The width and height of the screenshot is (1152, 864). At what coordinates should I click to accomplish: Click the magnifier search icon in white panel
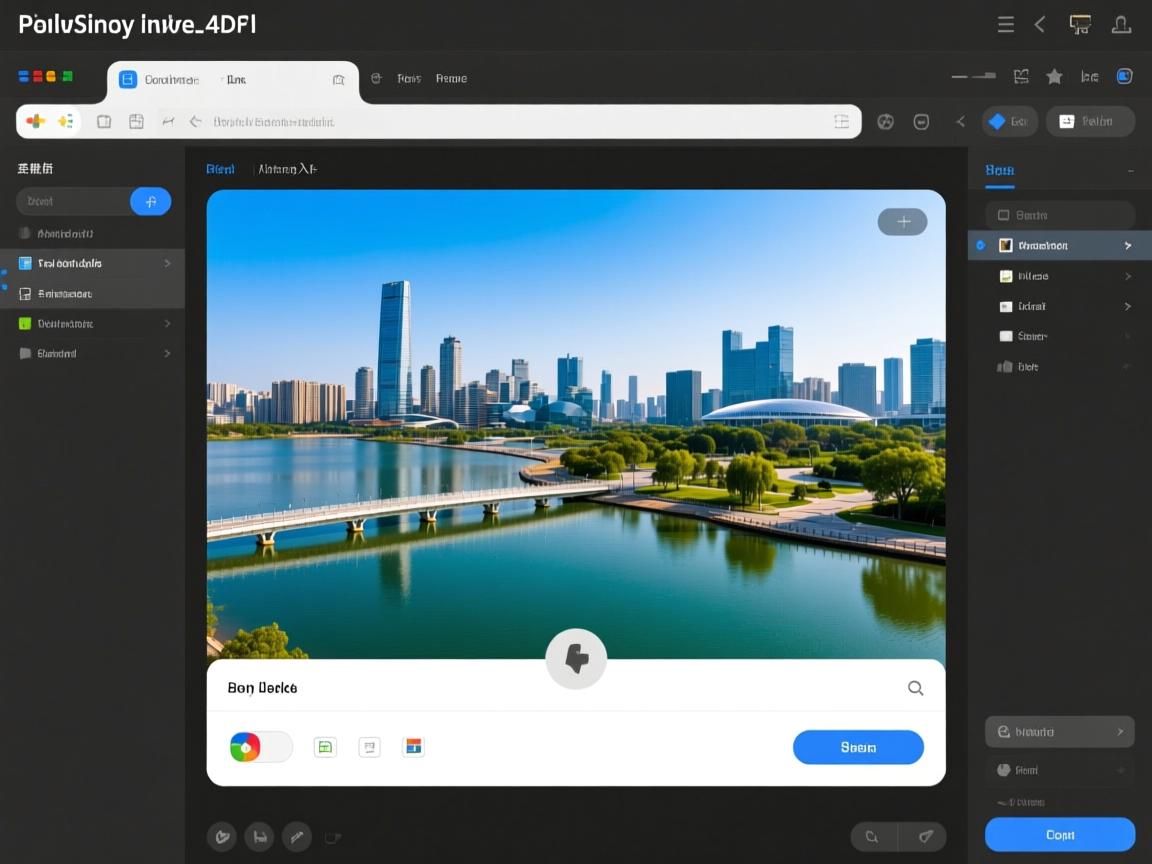(915, 688)
